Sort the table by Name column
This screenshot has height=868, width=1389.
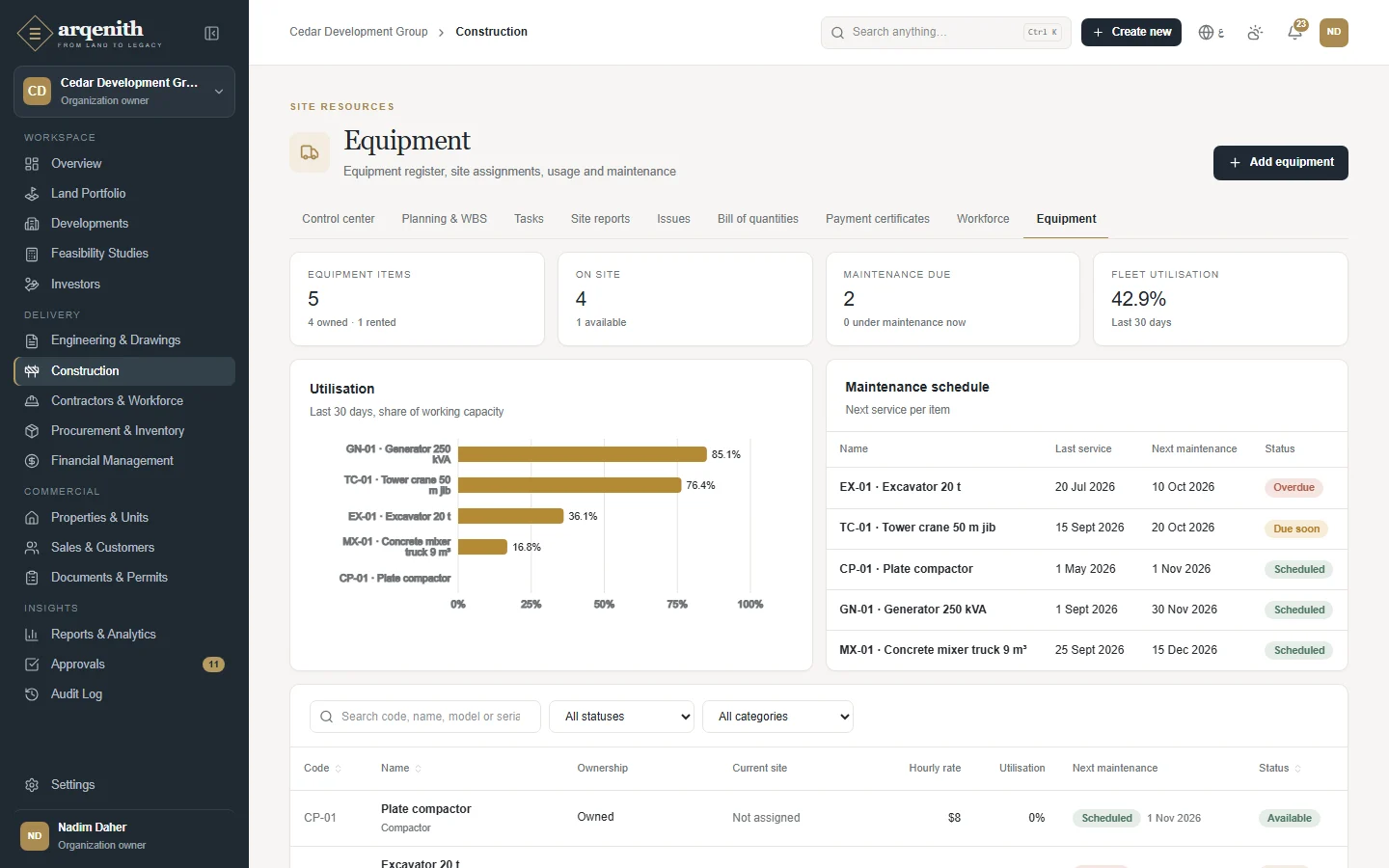click(x=400, y=769)
